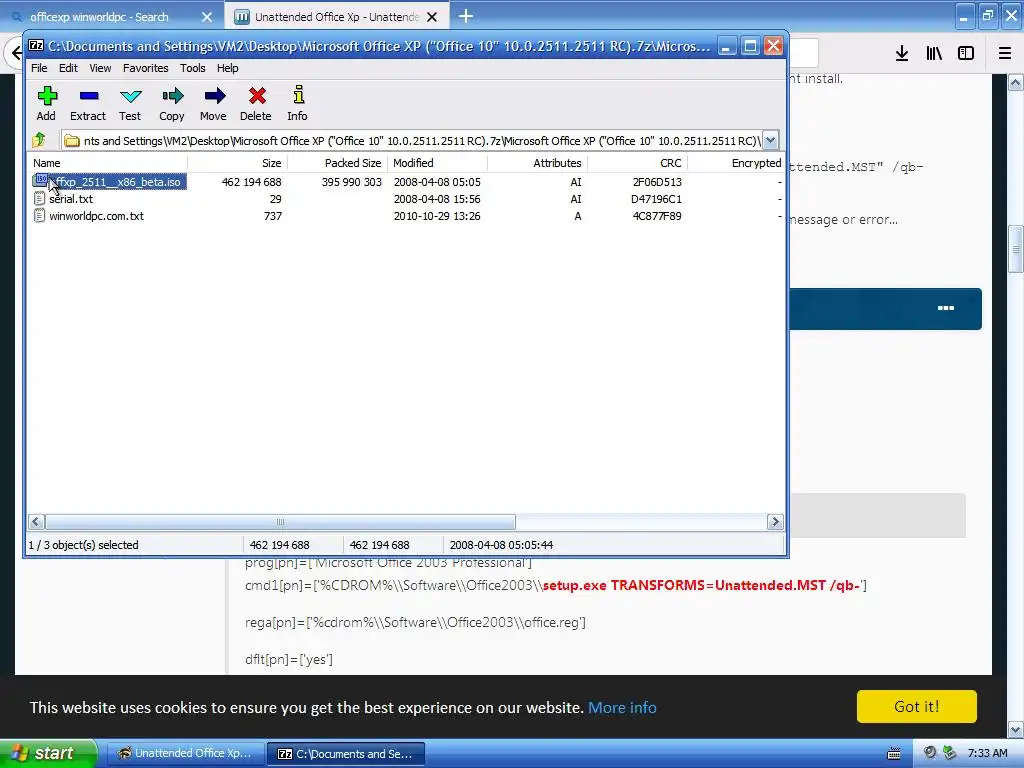The height and width of the screenshot is (768, 1024).
Task: Open the Favorites menu
Action: [146, 68]
